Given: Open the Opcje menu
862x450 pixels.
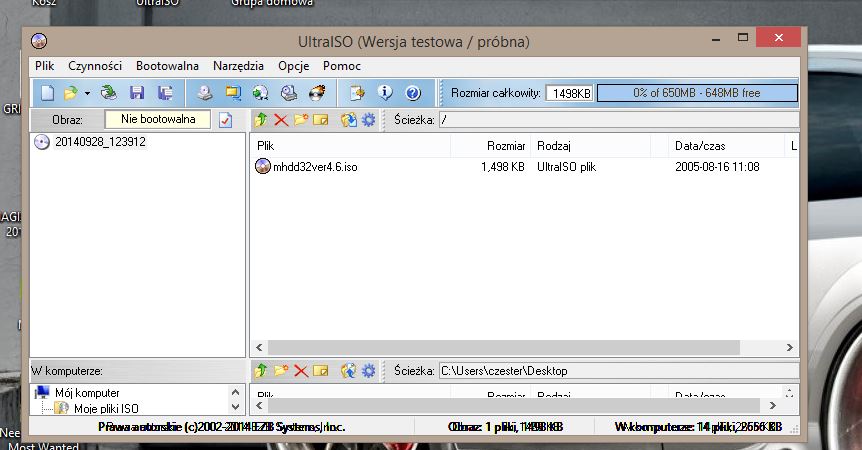Looking at the screenshot, I should (x=294, y=66).
